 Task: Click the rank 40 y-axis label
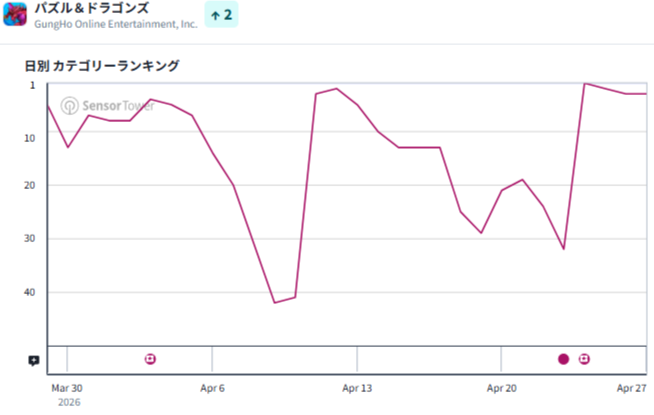click(x=30, y=292)
